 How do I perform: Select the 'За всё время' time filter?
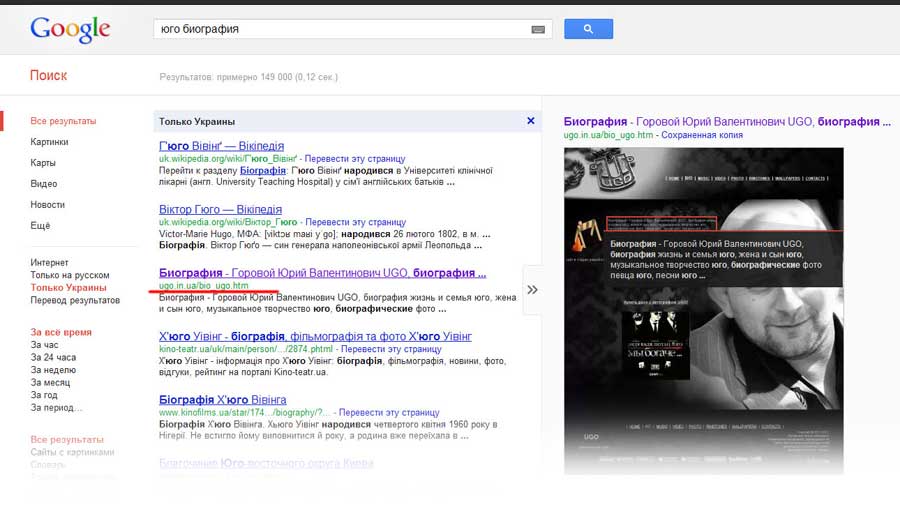(x=61, y=332)
